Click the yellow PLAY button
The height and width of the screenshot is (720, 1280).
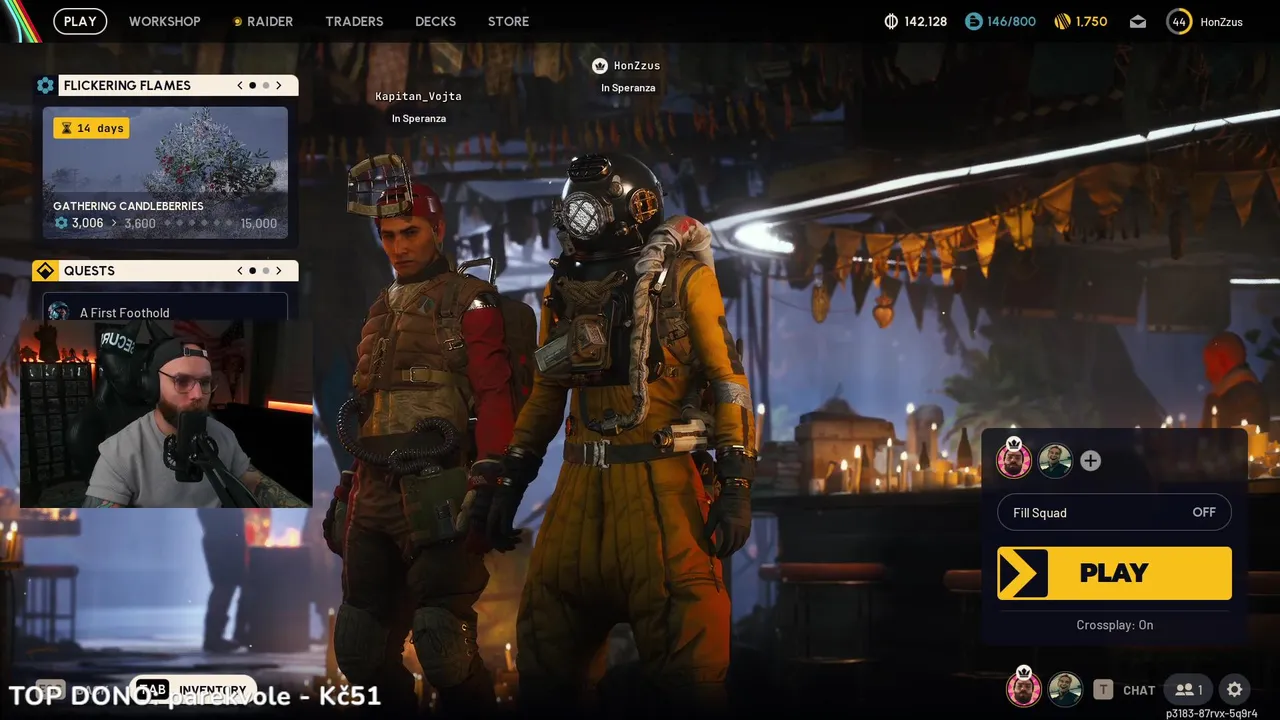click(x=1114, y=573)
